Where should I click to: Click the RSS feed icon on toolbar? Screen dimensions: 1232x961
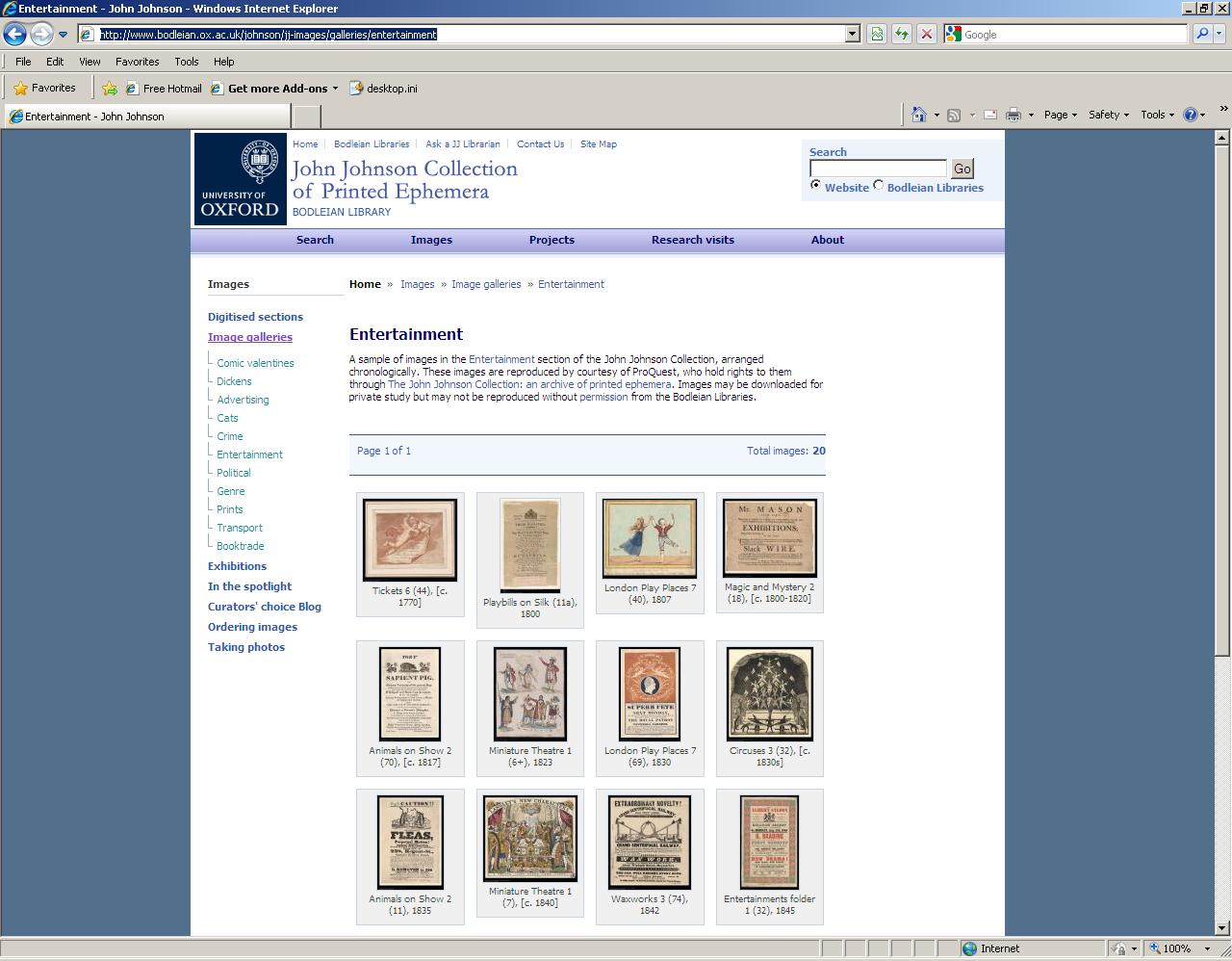coord(953,114)
